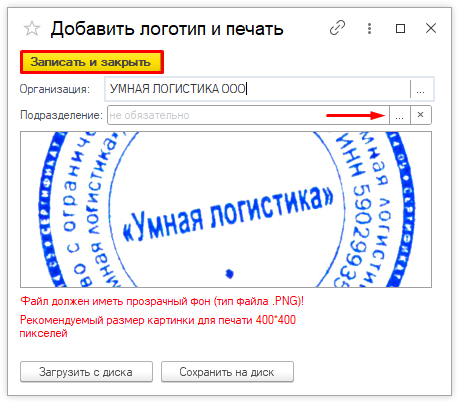The width and height of the screenshot is (461, 405).
Task: Click Сохранить на диск button
Action: pos(227,372)
